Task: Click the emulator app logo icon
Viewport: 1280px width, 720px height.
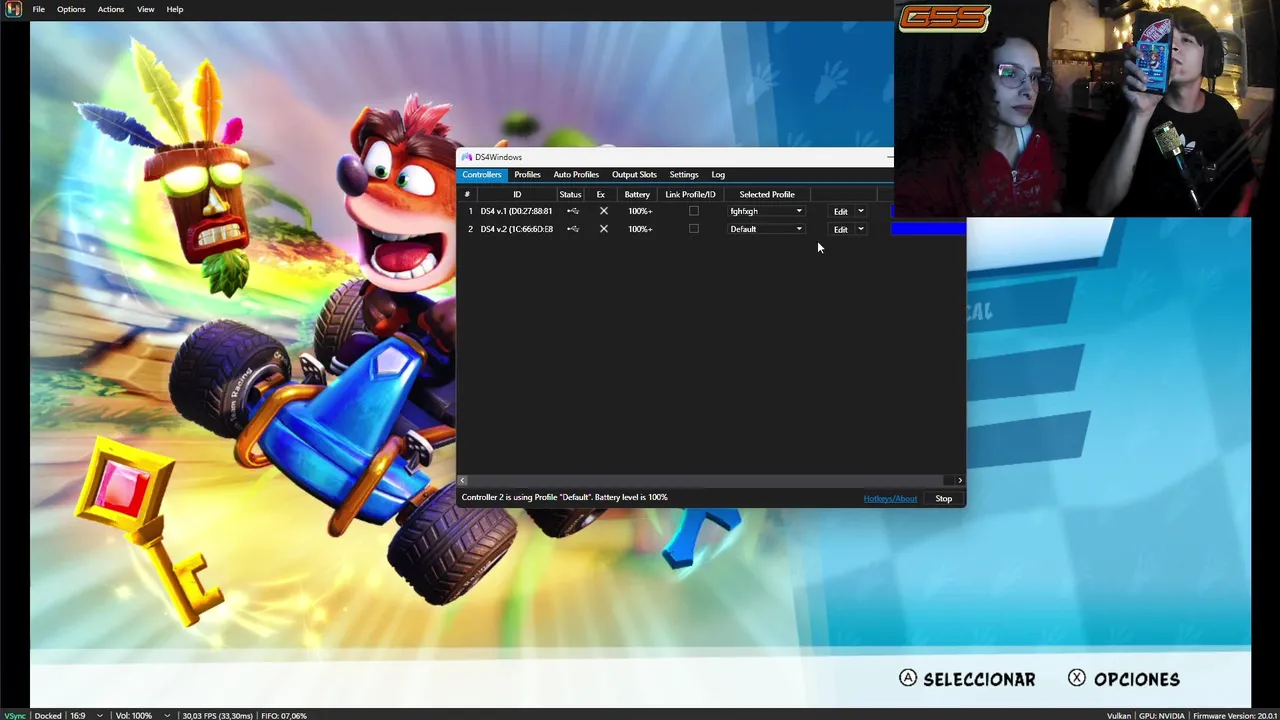Action: (13, 9)
